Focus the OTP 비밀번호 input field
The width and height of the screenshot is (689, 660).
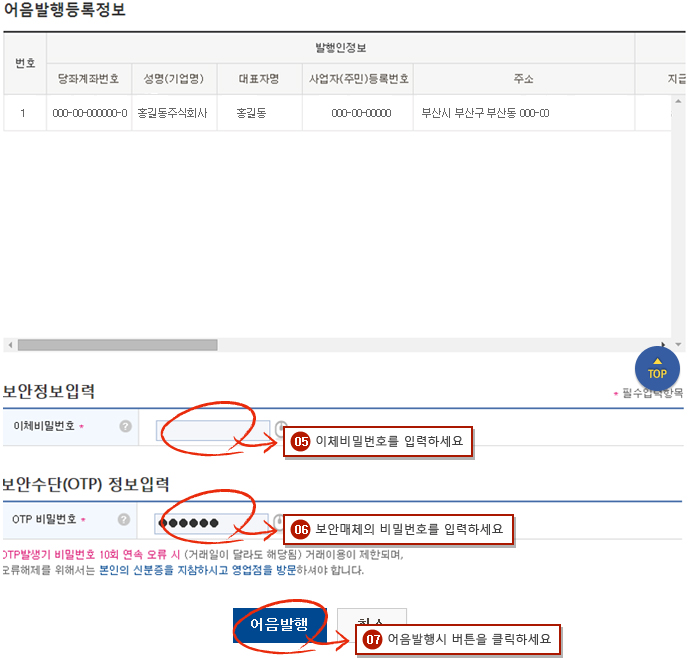tap(212, 523)
